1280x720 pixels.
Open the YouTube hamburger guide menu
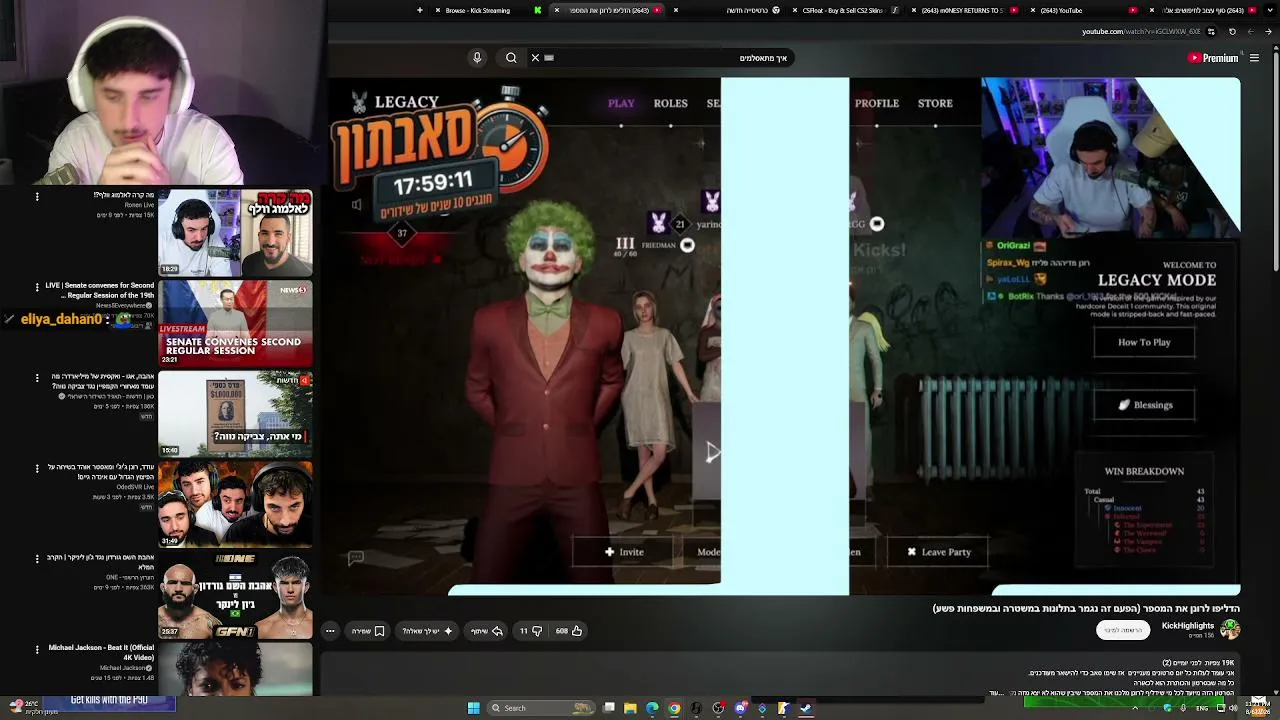1254,58
